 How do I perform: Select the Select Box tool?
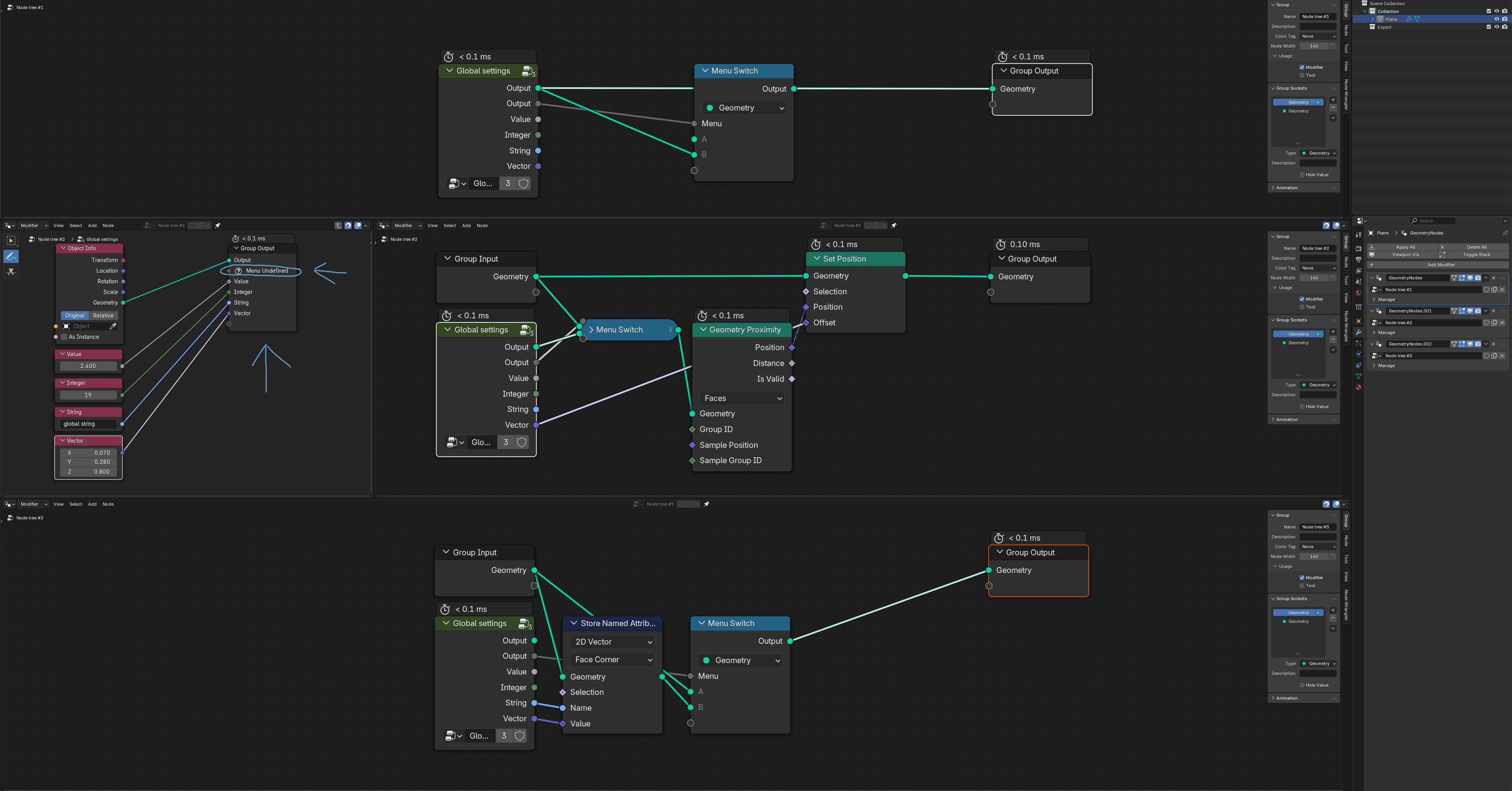click(x=11, y=240)
